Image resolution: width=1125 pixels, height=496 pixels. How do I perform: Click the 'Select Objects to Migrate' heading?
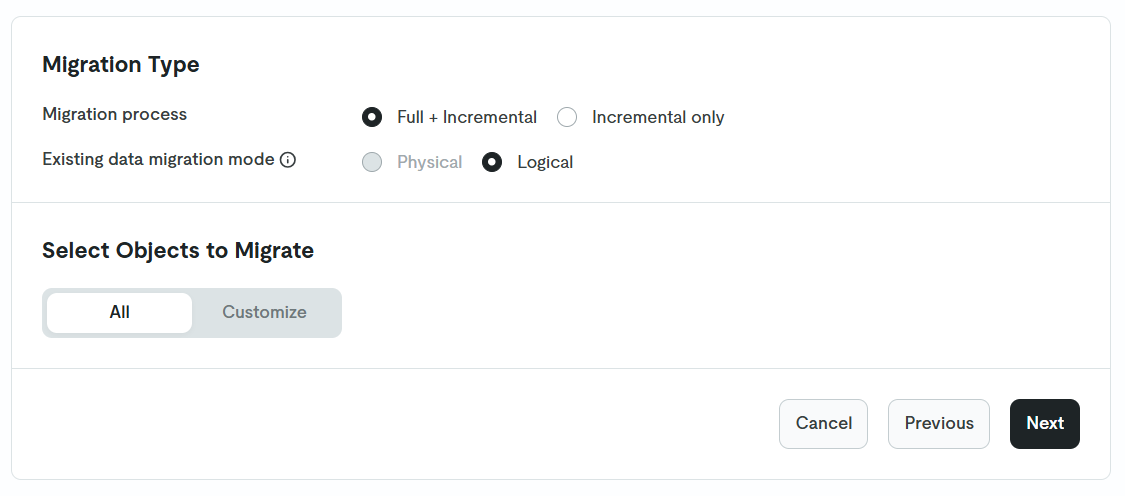coord(178,251)
